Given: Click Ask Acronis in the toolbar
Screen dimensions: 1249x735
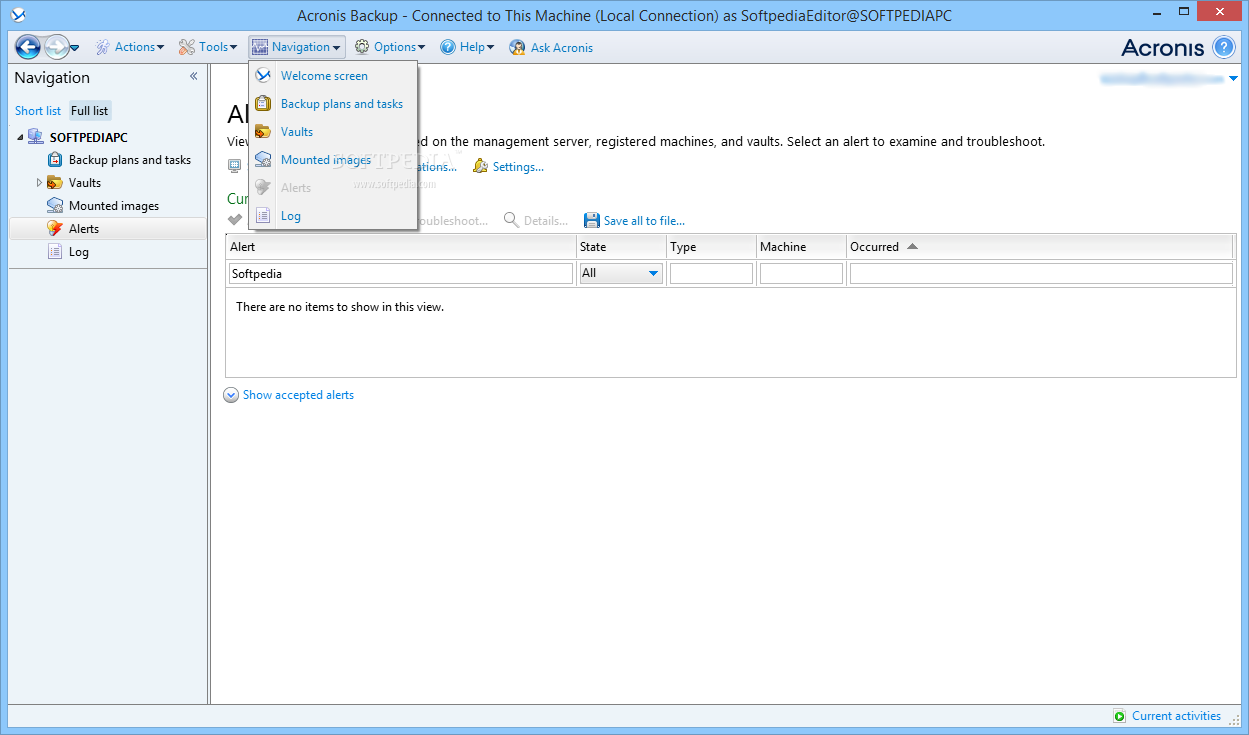Looking at the screenshot, I should (x=551, y=47).
